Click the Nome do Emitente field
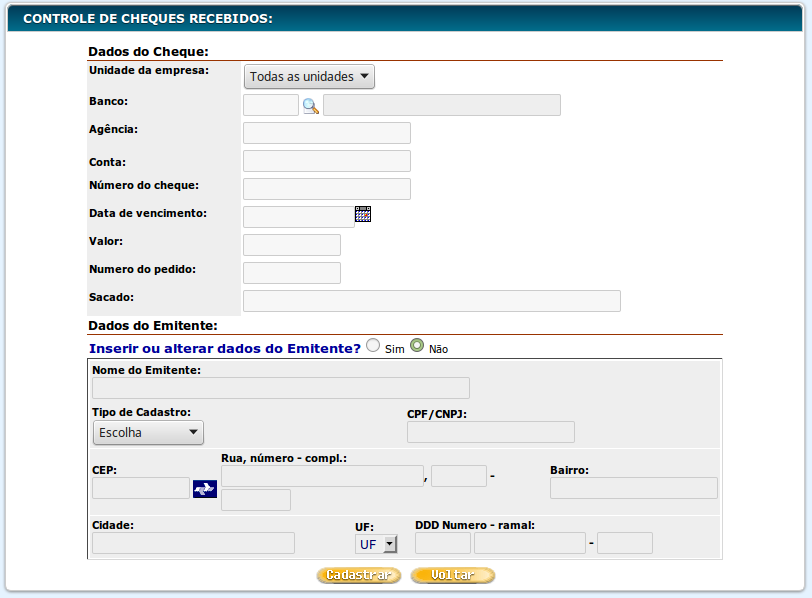 [280, 388]
